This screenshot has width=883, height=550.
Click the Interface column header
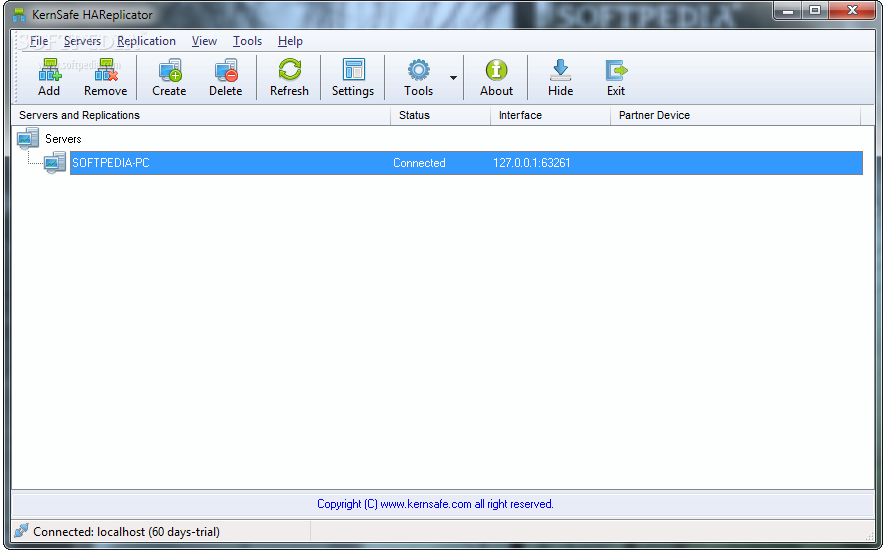550,115
